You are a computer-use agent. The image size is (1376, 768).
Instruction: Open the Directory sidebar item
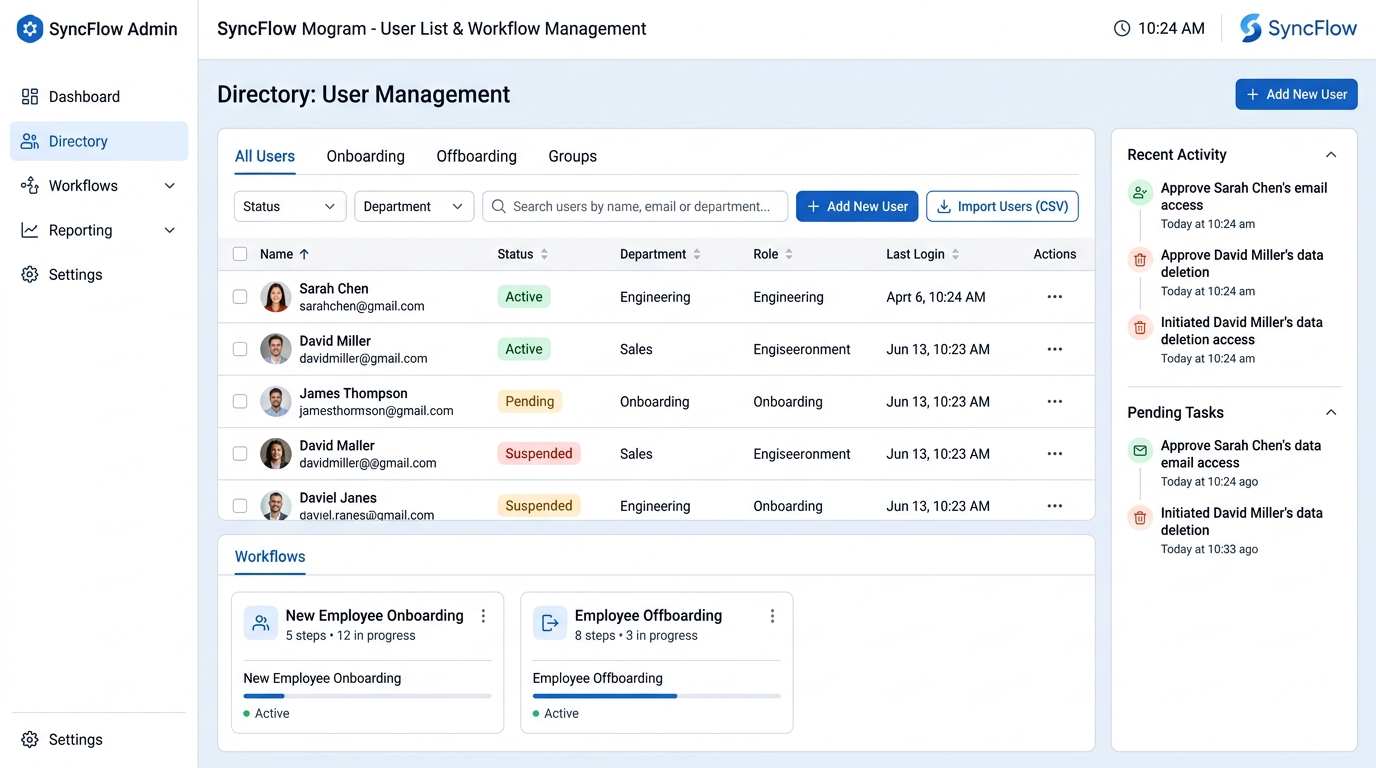98,141
